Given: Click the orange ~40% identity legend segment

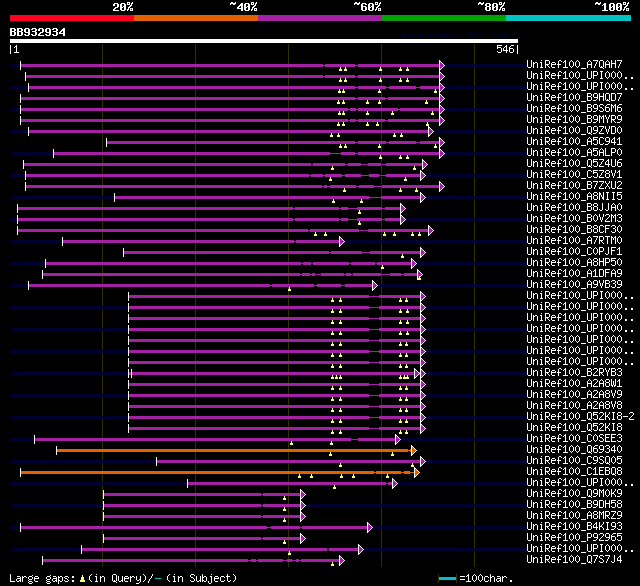Looking at the screenshot, I should click(196, 18).
